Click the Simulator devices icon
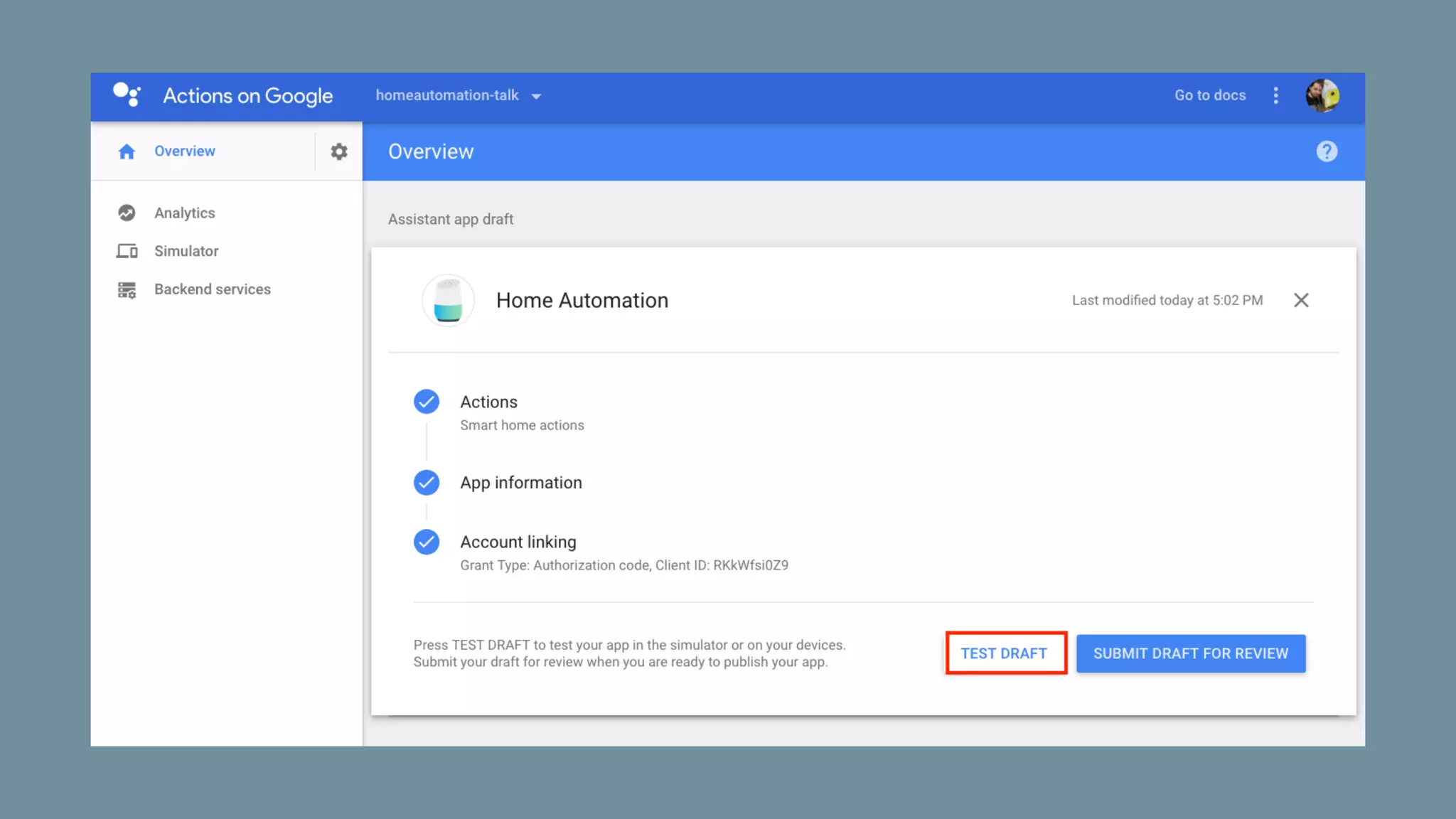This screenshot has width=1456, height=819. 127,251
